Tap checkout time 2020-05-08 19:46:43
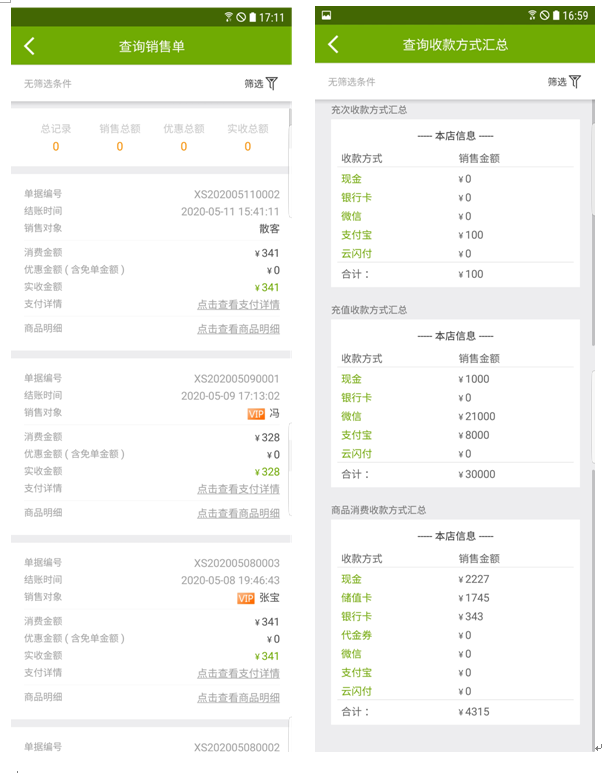 (230, 580)
